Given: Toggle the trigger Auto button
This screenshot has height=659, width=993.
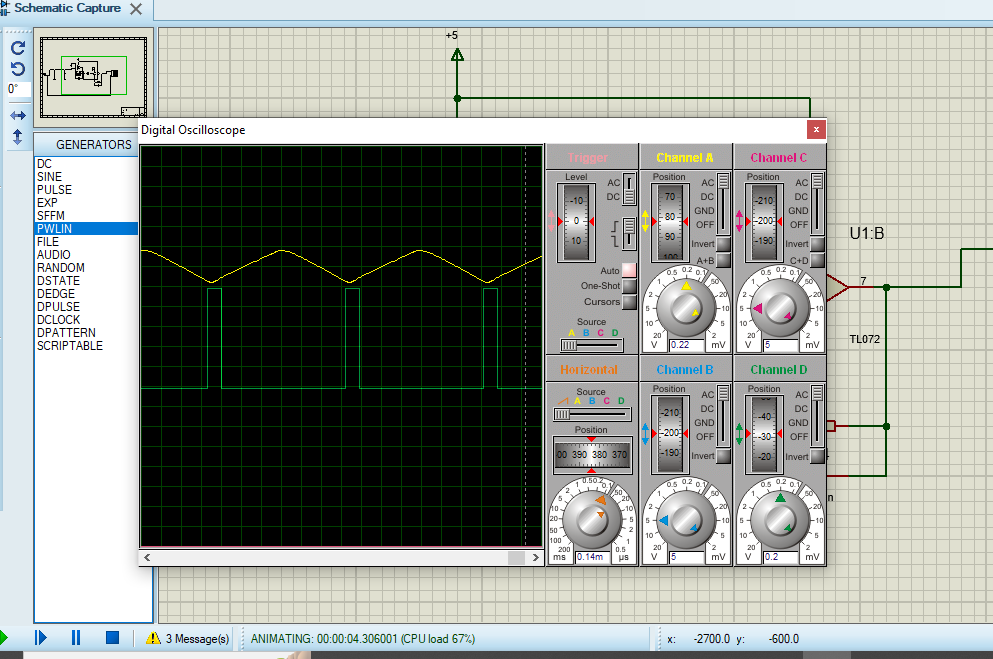Looking at the screenshot, I should tap(629, 270).
